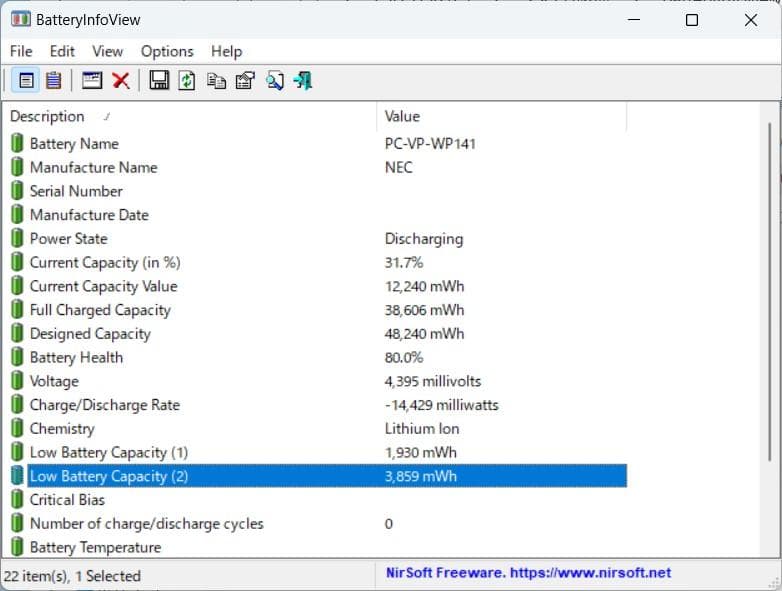Click the vertical scrollbar of the list
This screenshot has width=782, height=591.
(x=770, y=292)
